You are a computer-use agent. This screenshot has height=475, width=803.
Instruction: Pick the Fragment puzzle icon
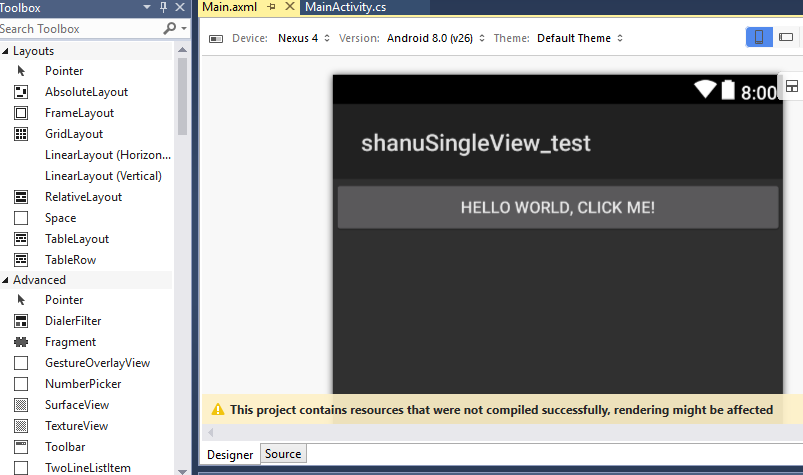pyautogui.click(x=21, y=341)
